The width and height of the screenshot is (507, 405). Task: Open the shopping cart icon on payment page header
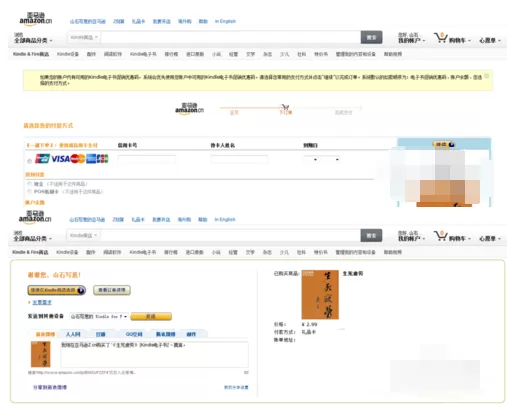(x=440, y=38)
